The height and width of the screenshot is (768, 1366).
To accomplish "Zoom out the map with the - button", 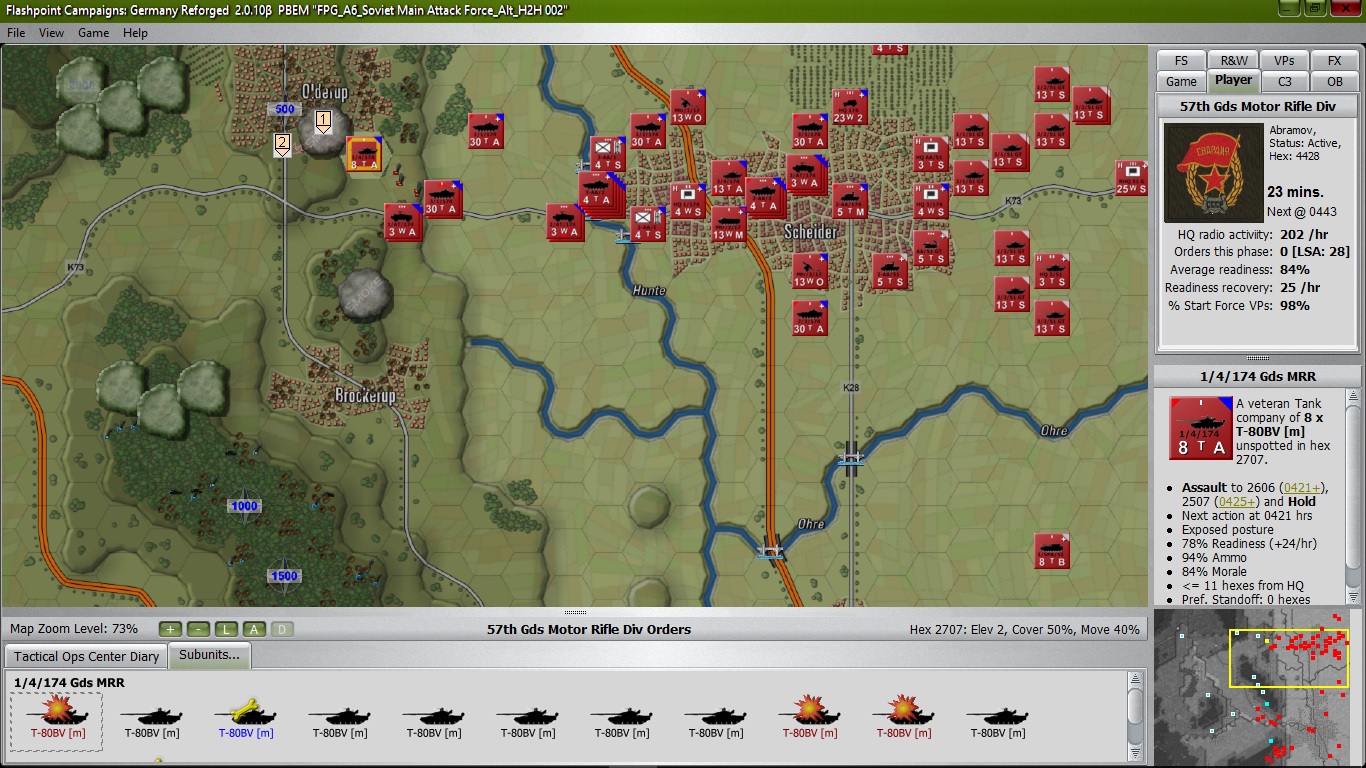I will tap(199, 629).
